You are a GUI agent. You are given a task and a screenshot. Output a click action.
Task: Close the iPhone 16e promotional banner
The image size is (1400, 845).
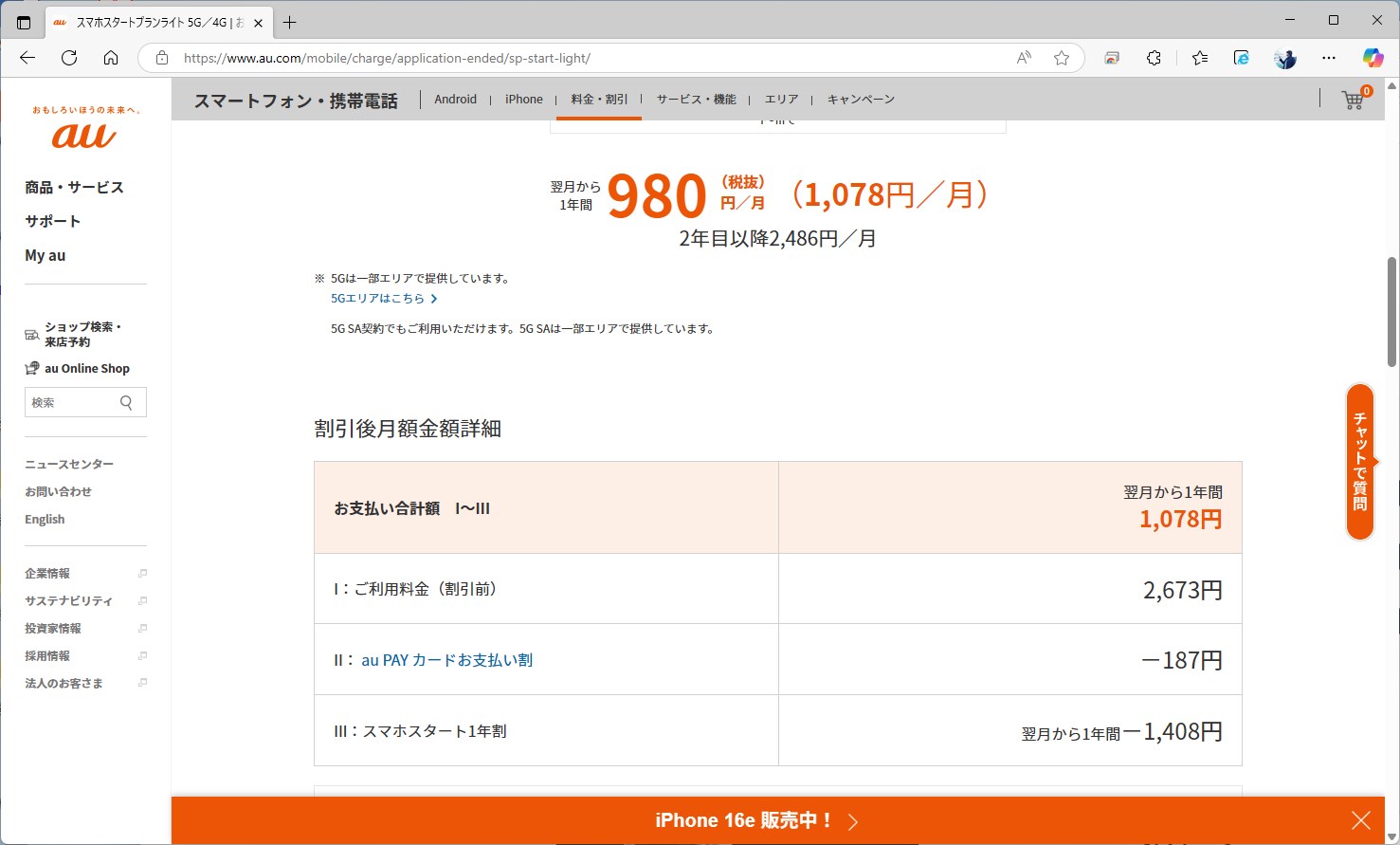point(1361,819)
